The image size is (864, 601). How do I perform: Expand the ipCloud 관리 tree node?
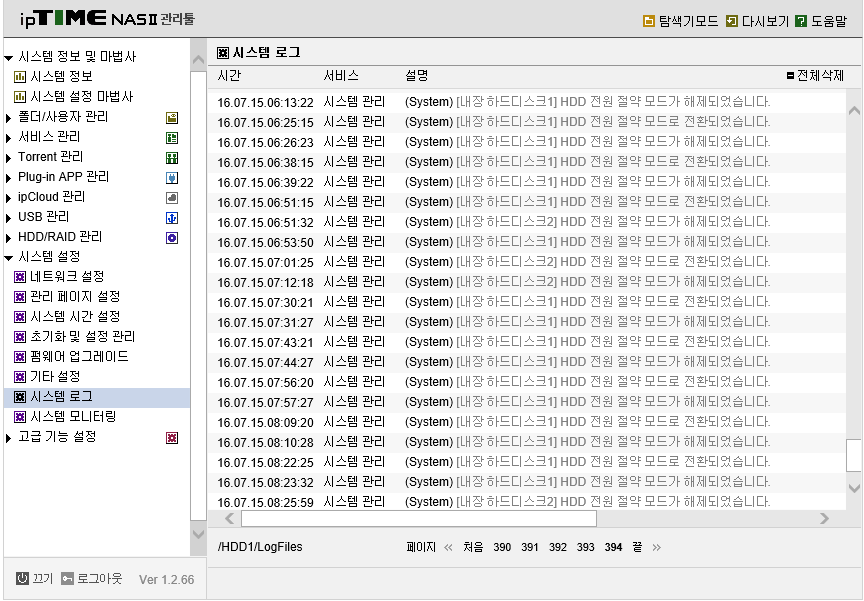8,198
